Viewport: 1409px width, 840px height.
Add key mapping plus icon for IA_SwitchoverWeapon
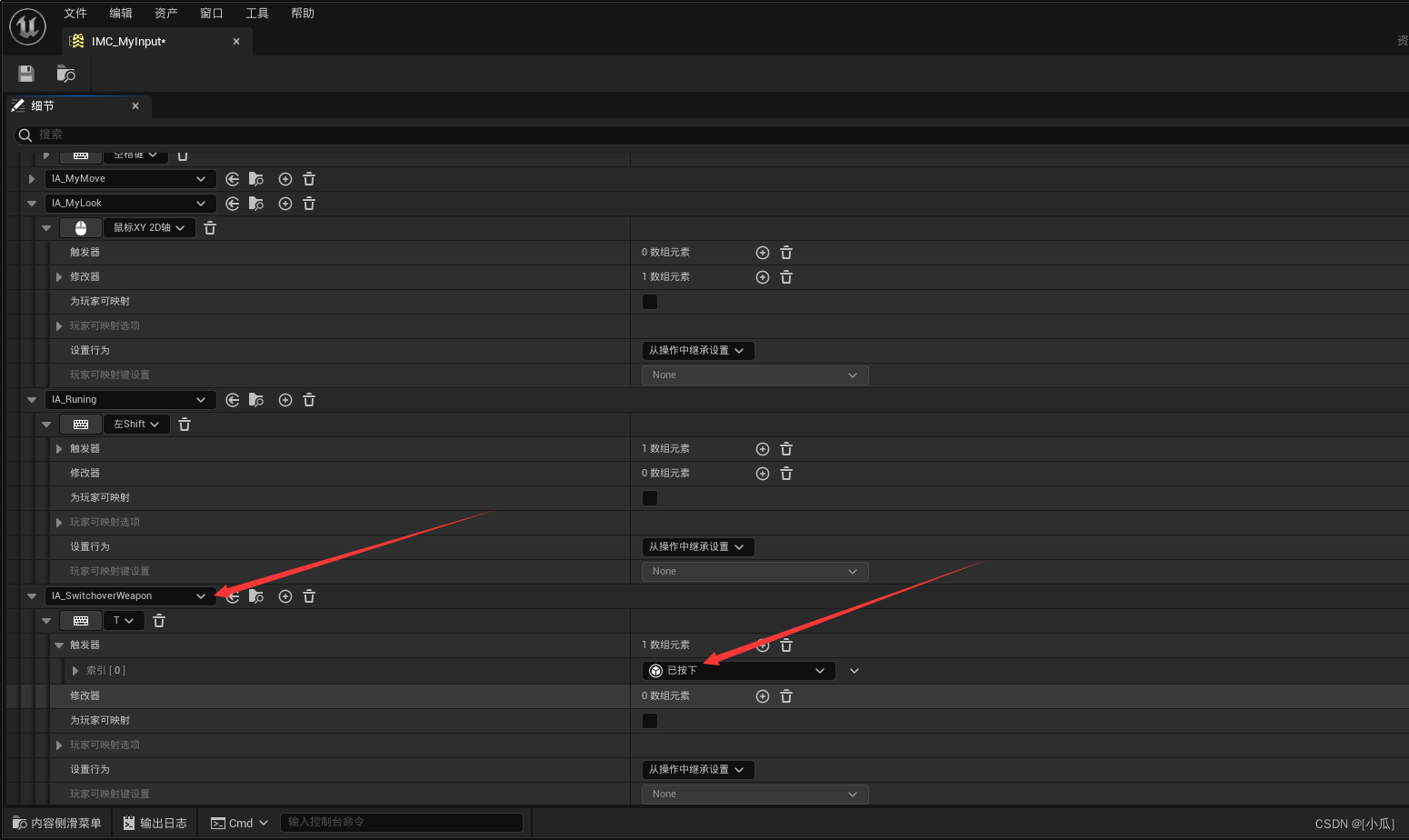[285, 596]
